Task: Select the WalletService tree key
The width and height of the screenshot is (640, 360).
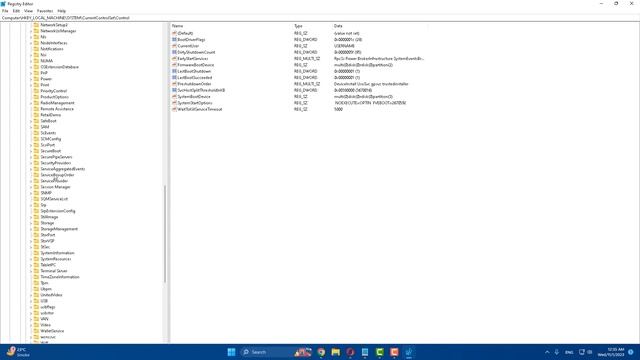Action: click(52, 331)
